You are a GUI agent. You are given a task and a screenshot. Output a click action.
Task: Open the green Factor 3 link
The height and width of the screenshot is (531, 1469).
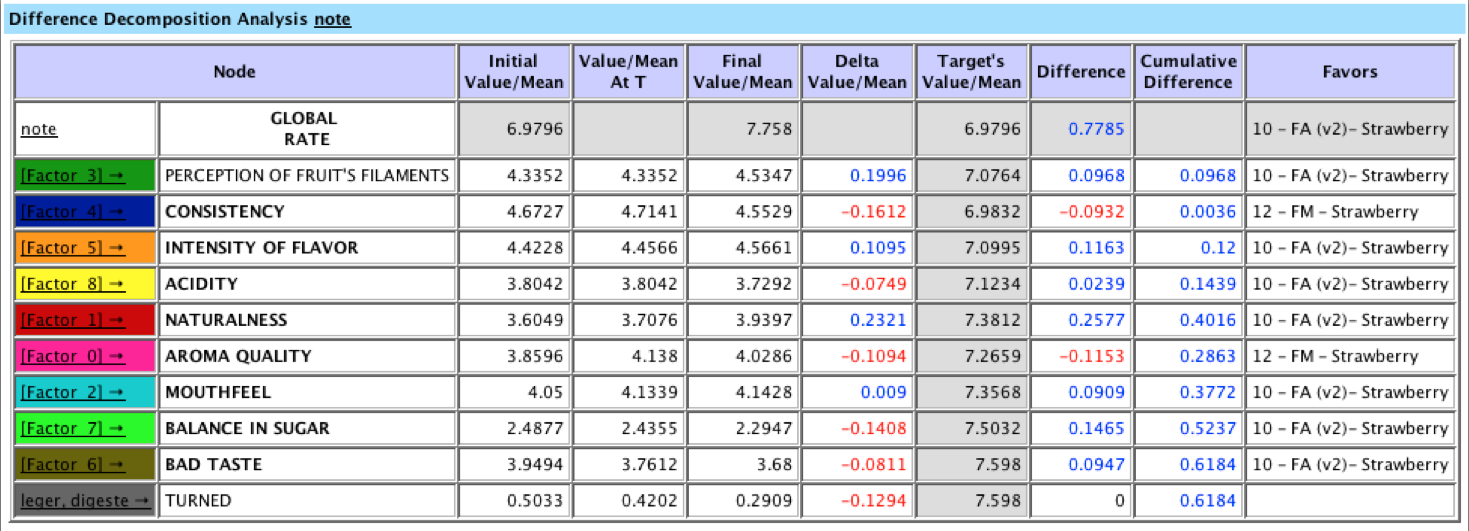coord(71,176)
